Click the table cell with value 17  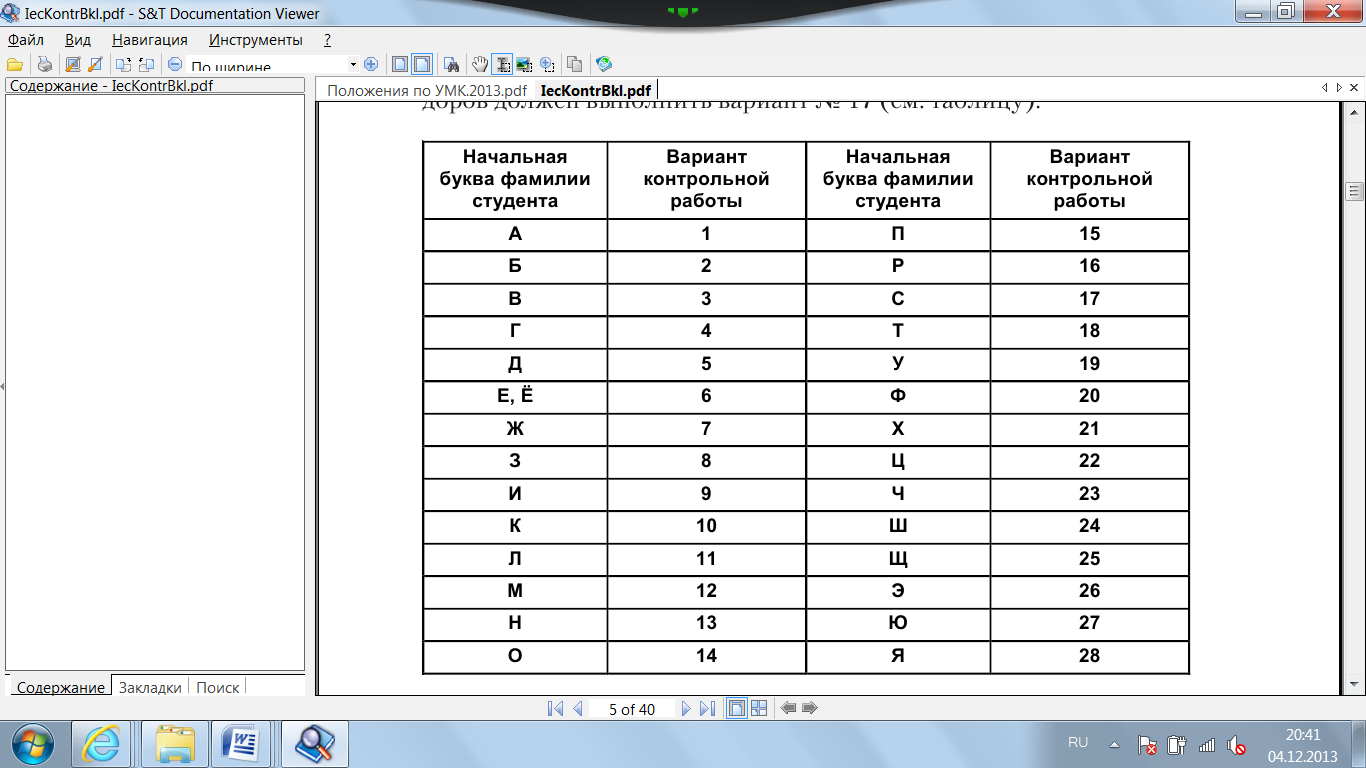(x=1089, y=298)
